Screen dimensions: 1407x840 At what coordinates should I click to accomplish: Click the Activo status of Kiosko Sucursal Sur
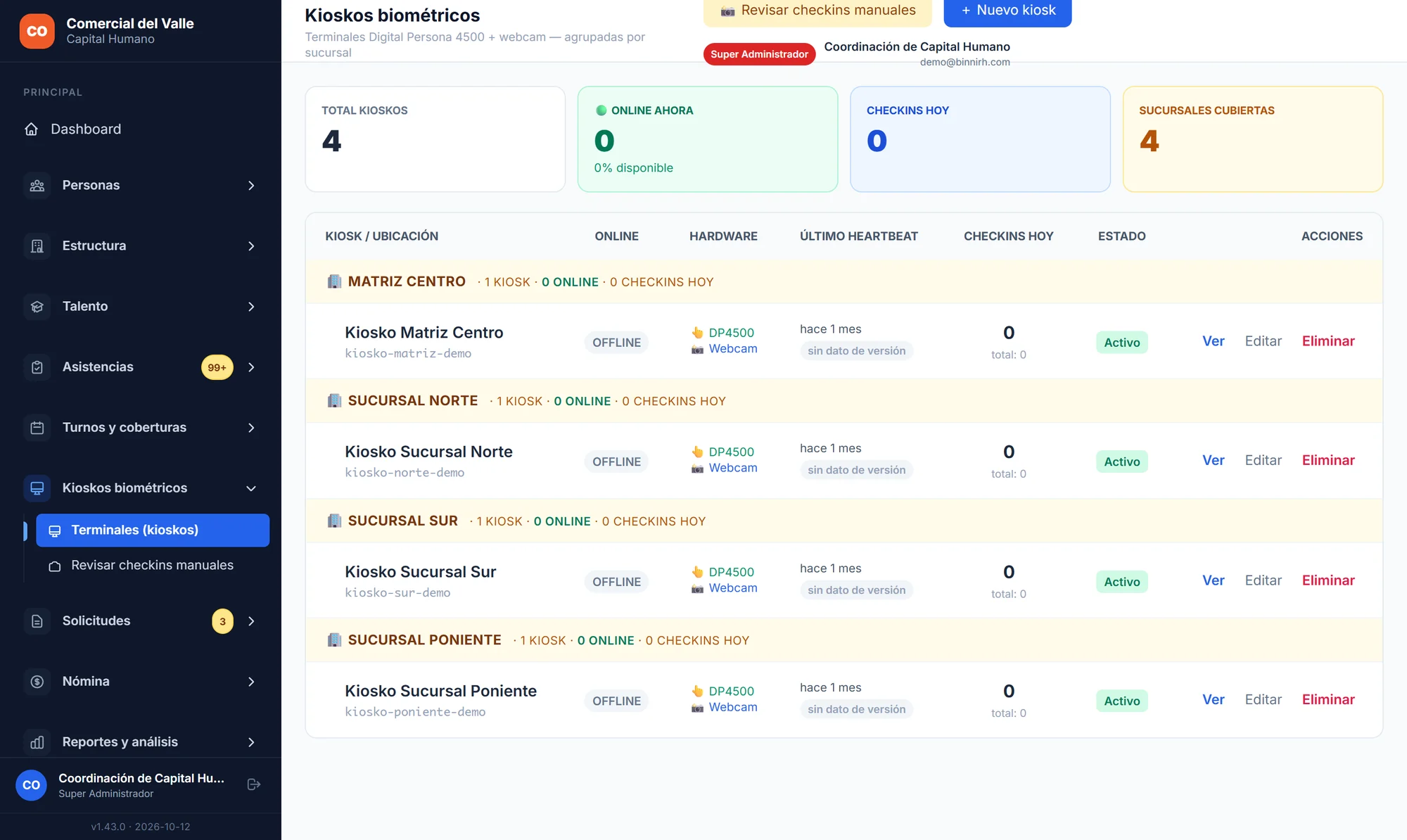point(1121,582)
